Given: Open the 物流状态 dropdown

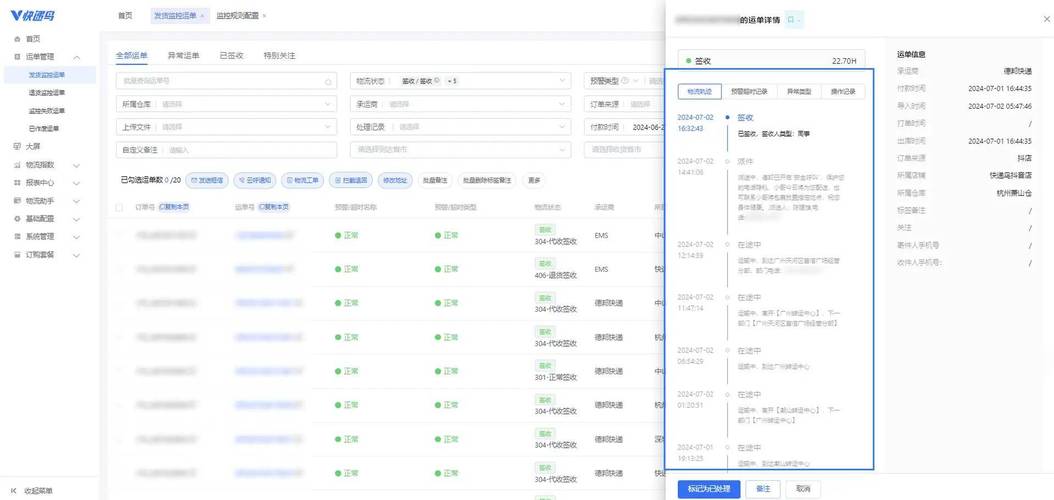Looking at the screenshot, I should pyautogui.click(x=460, y=81).
